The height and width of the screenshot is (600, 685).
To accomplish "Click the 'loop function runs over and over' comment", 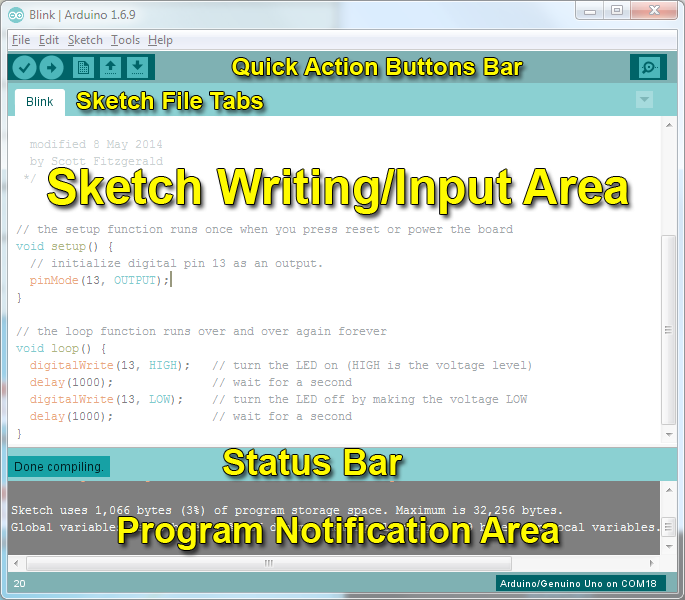I will [x=201, y=332].
